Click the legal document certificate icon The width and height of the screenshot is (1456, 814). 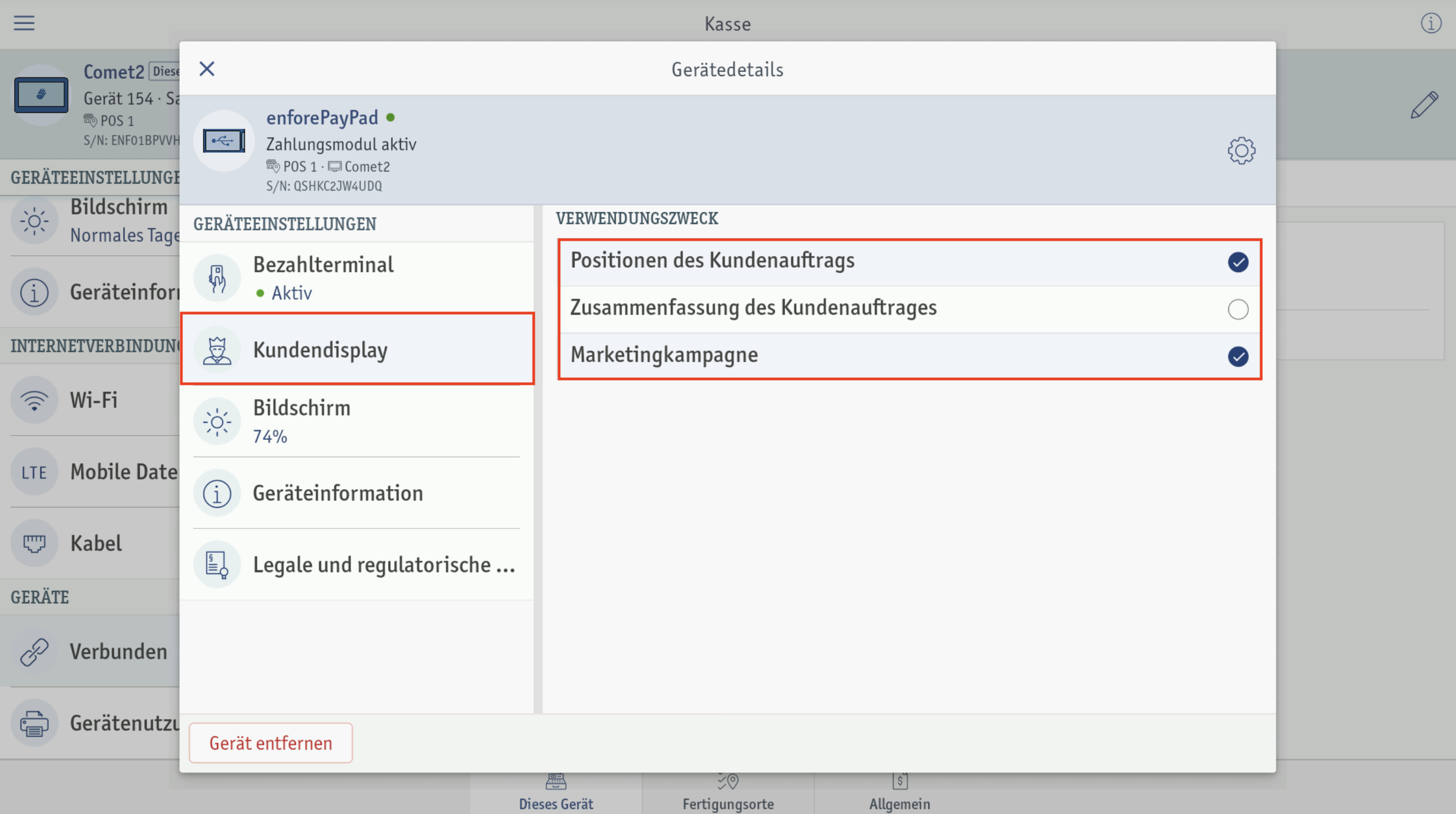pos(217,565)
